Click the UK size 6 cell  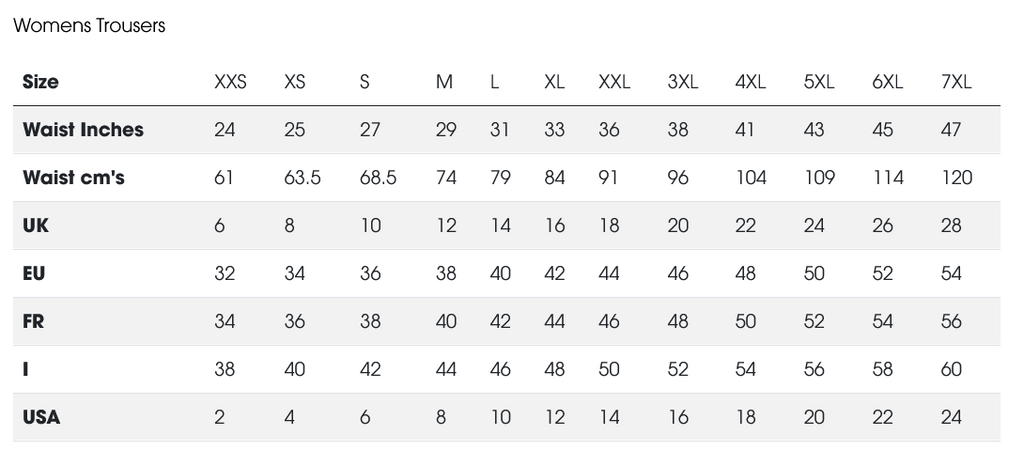pyautogui.click(x=220, y=226)
